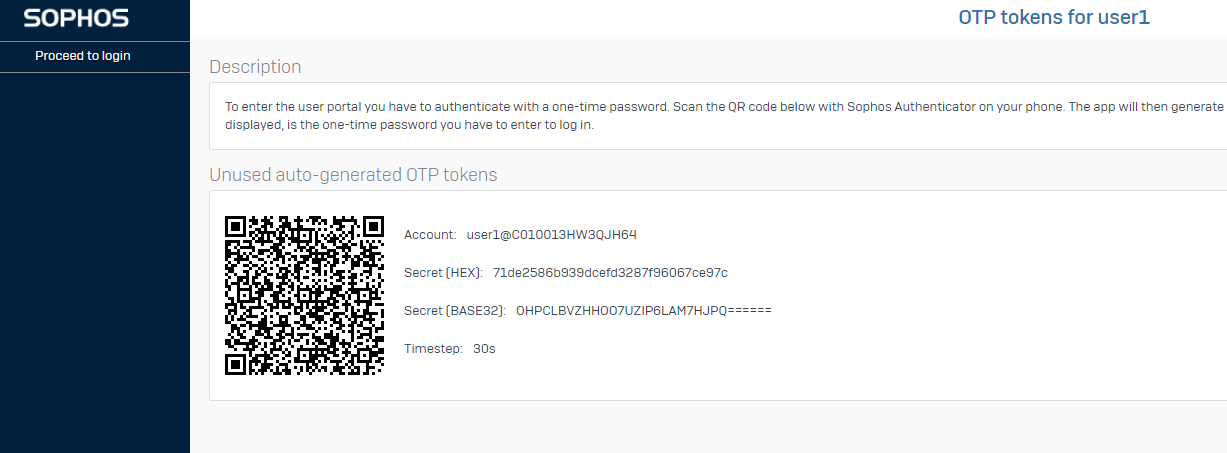Select the Secret BASE32 value string
1227x453 pixels.
tap(644, 311)
